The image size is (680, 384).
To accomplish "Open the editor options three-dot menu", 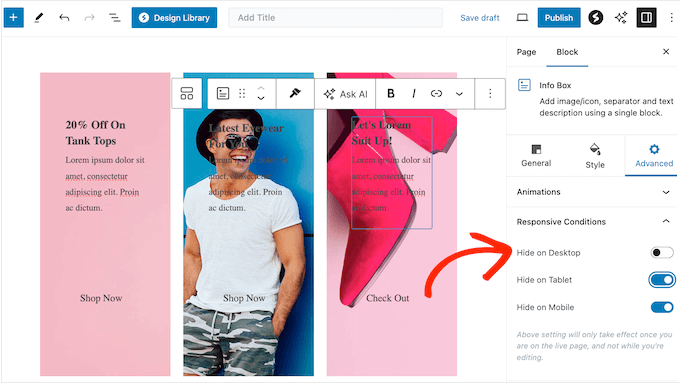I will click(671, 18).
